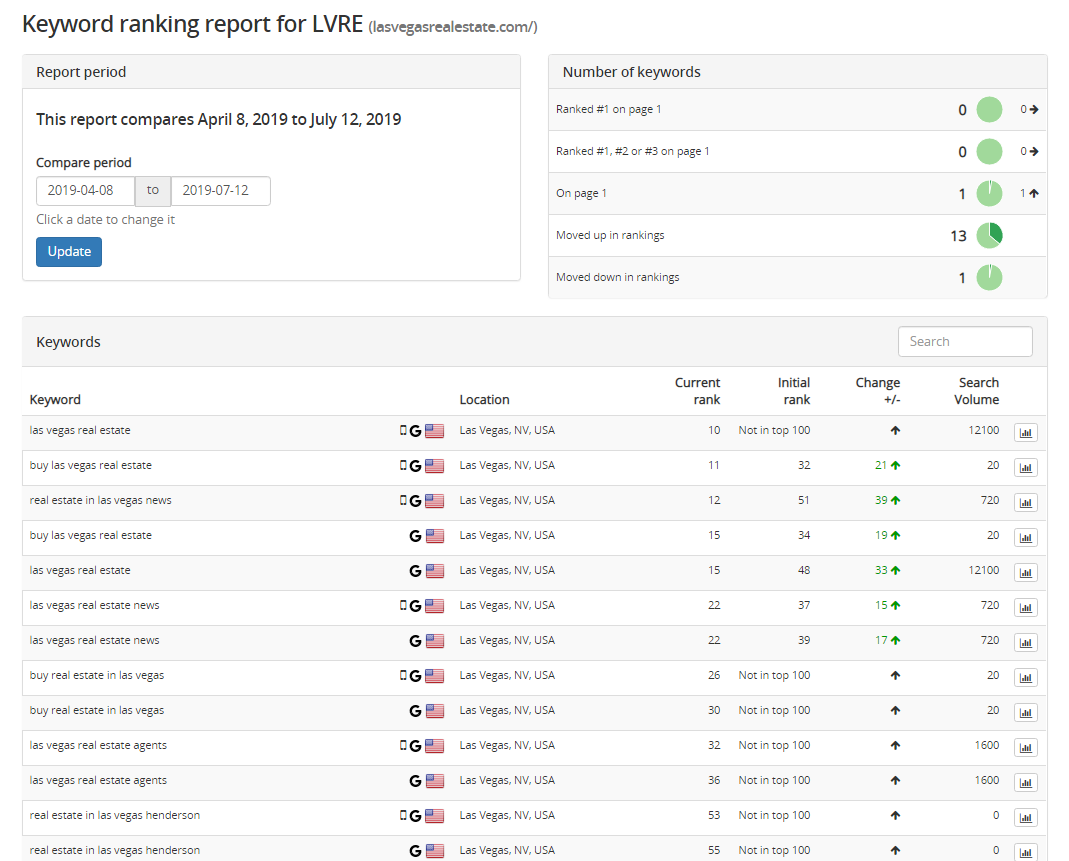The height and width of the screenshot is (861, 1069).
Task: Click the 'On page 1' pie chart icon
Action: click(988, 194)
